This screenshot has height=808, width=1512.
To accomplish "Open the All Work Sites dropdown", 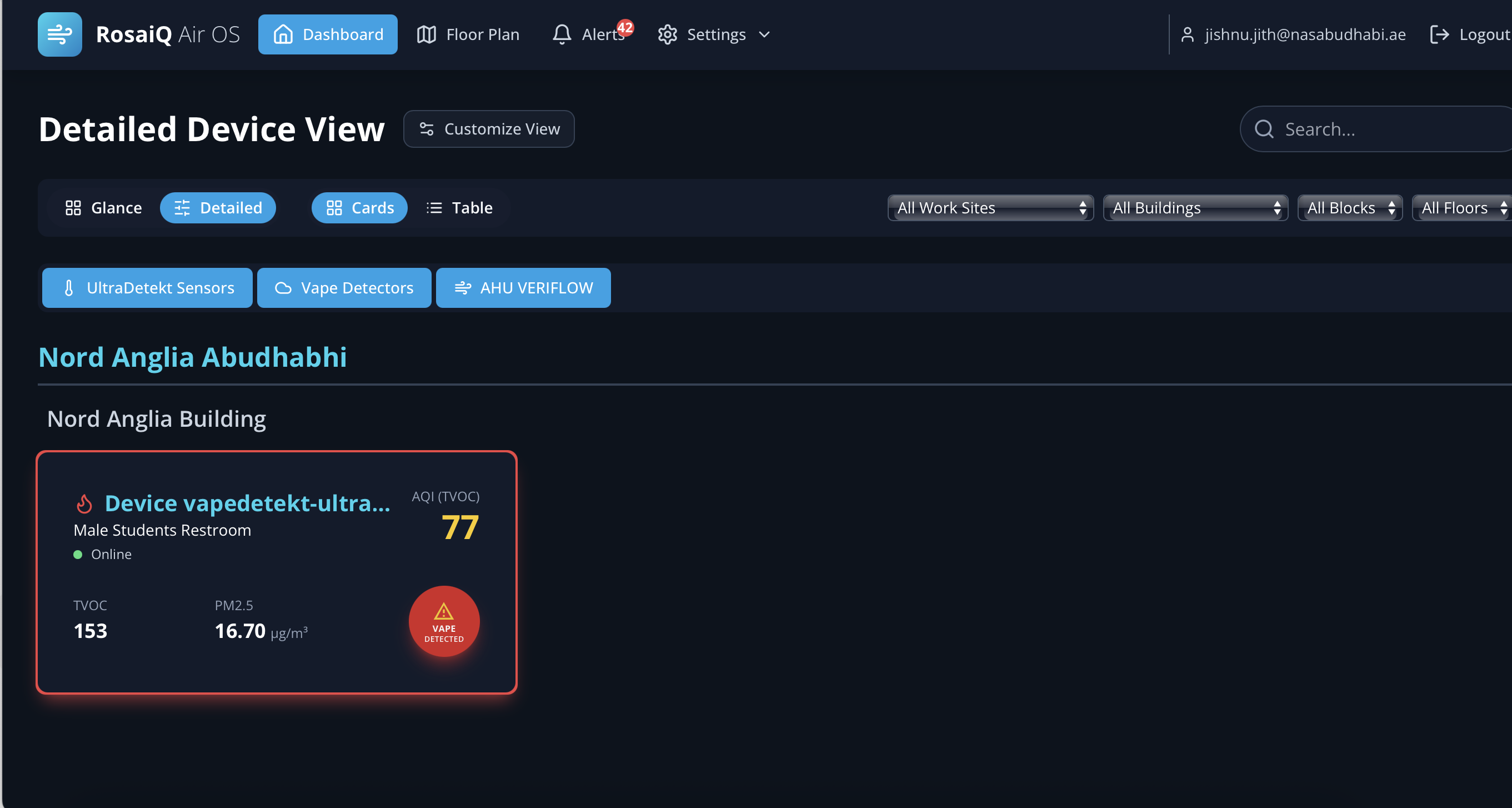I will point(990,207).
